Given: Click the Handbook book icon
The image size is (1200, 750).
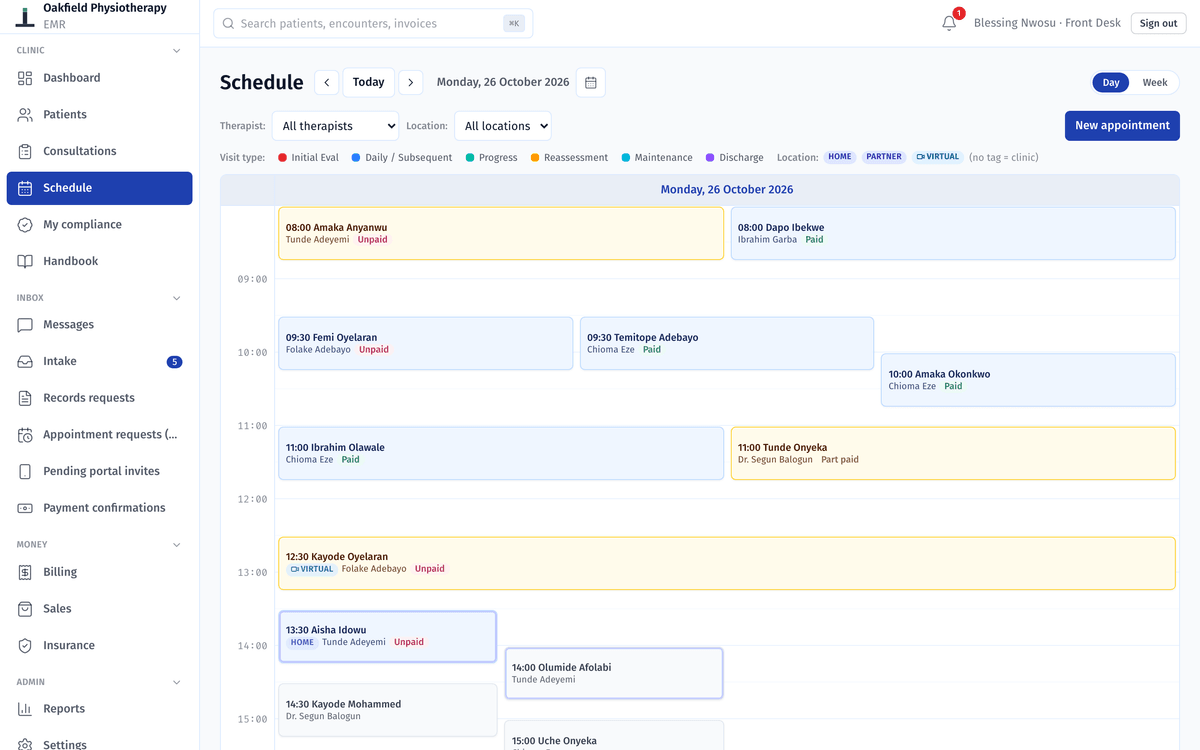Looking at the screenshot, I should coord(25,261).
